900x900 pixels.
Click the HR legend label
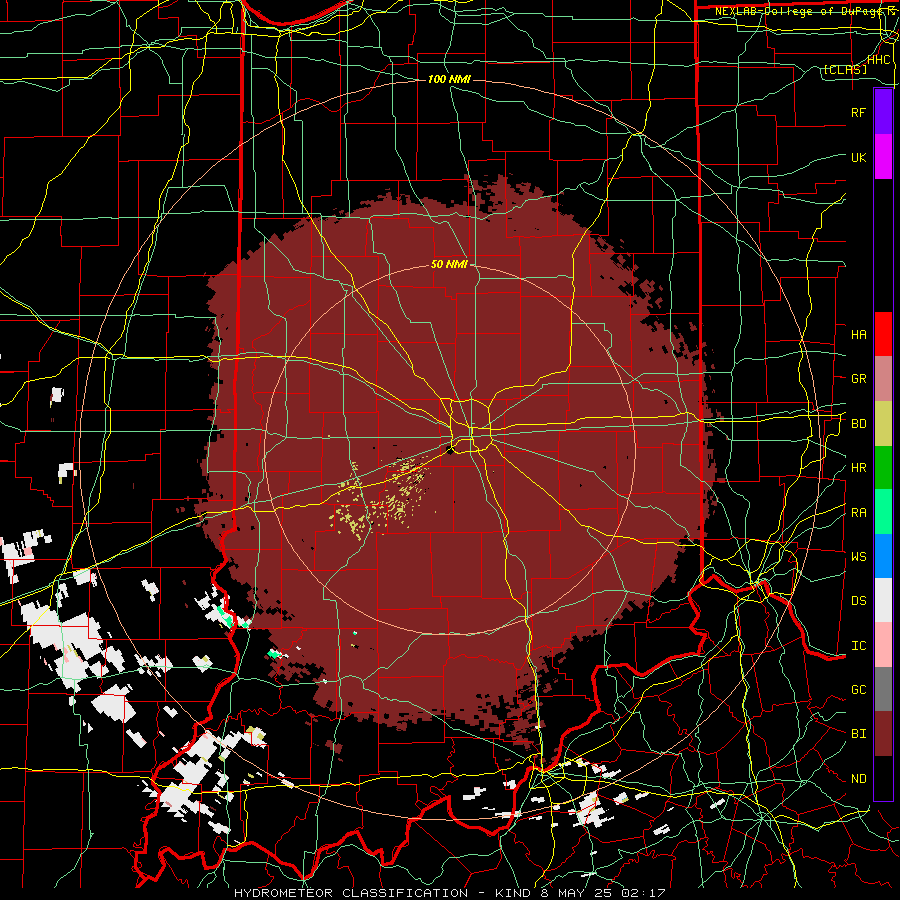click(858, 468)
